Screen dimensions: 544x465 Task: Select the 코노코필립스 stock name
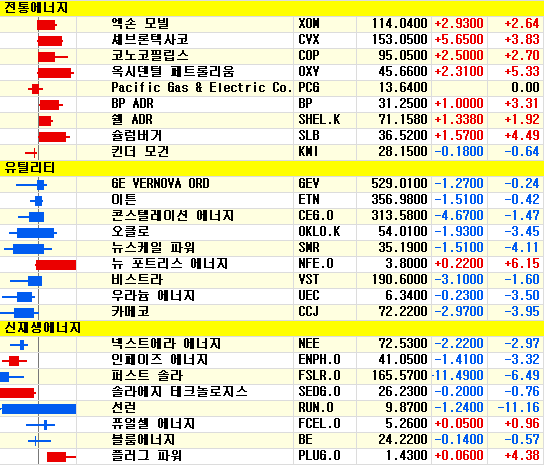point(150,56)
